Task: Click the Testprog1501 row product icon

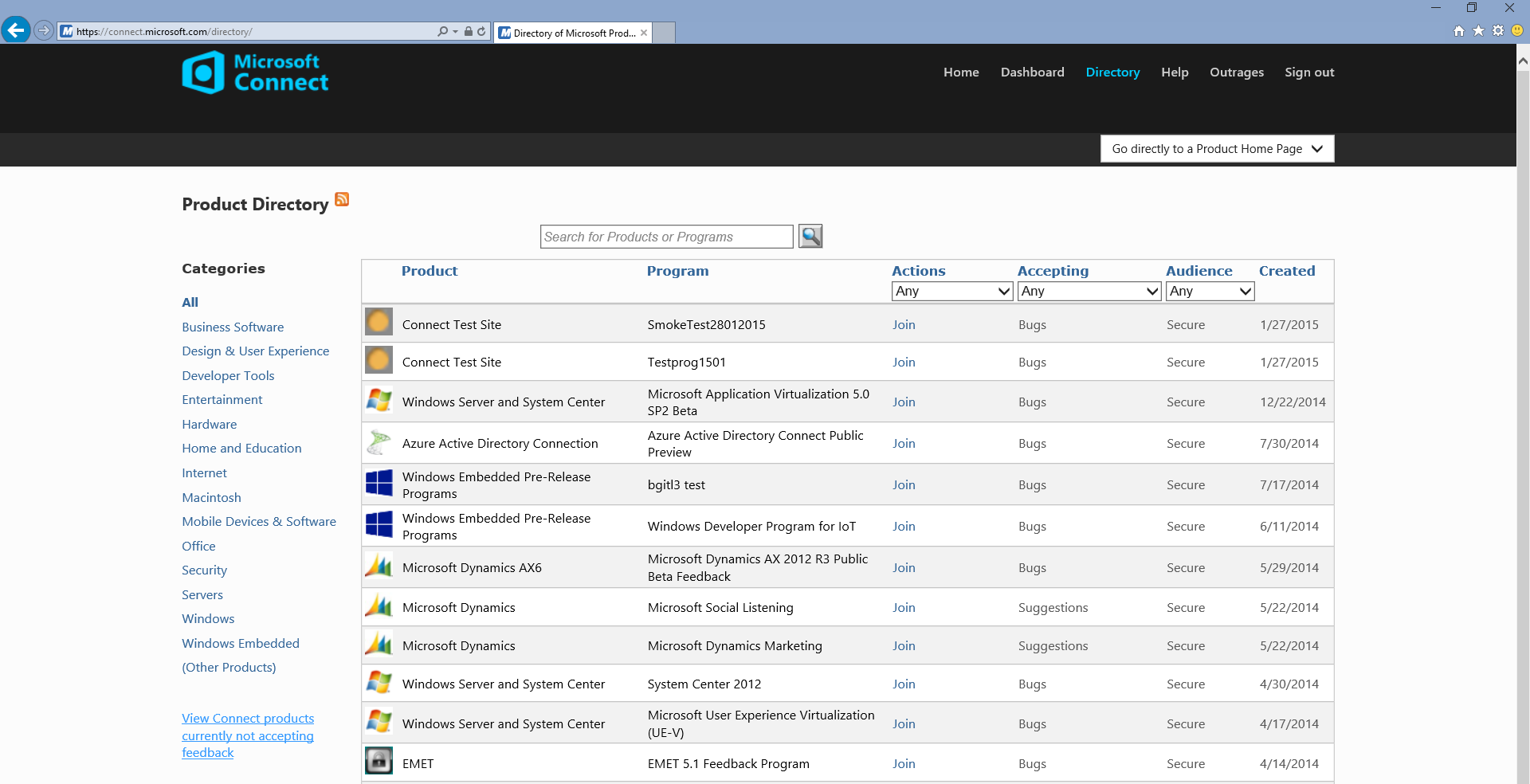Action: click(x=379, y=360)
